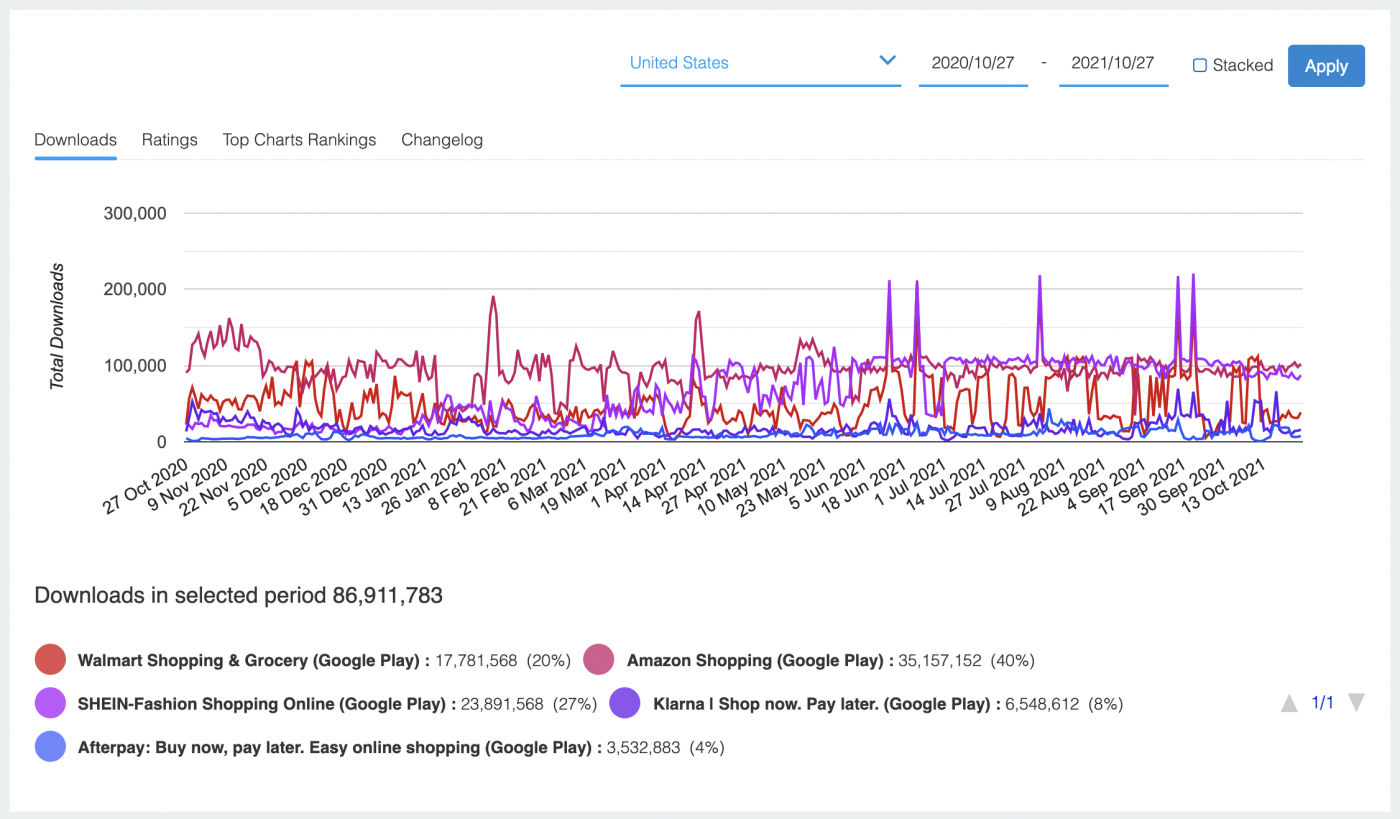Click the Afterpay legend label text

340,747
